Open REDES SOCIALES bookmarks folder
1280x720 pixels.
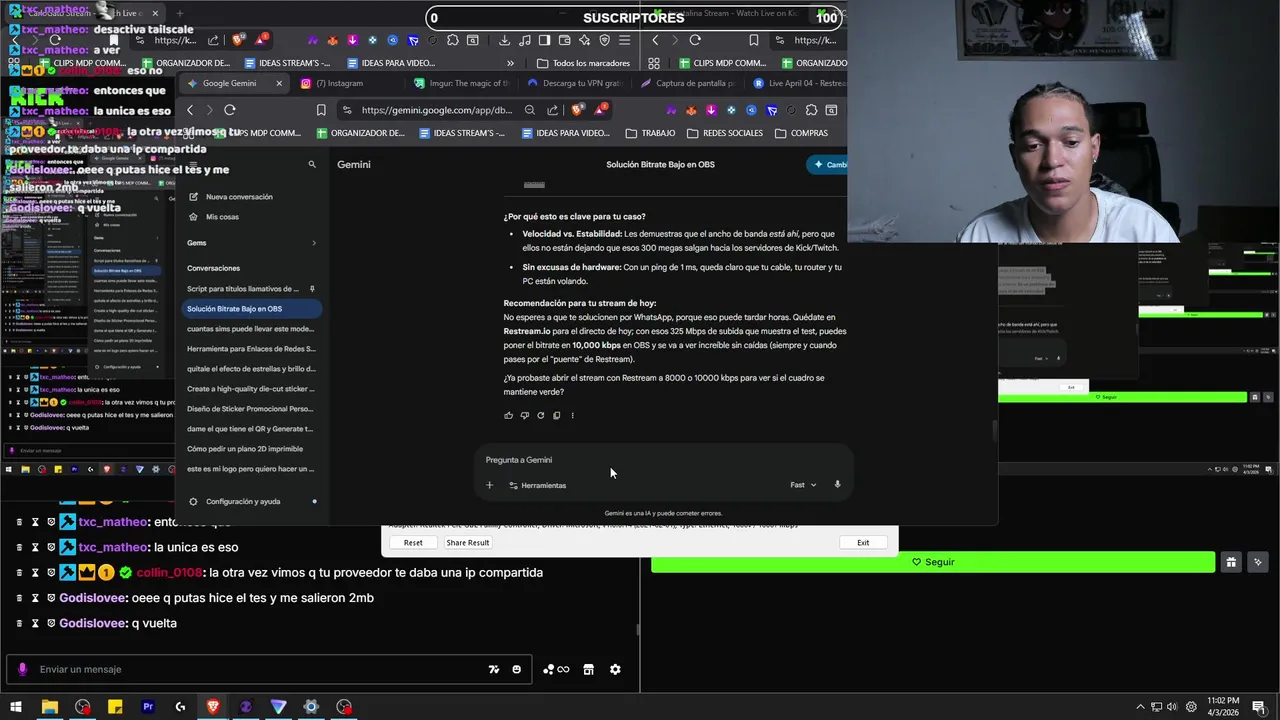tap(725, 133)
